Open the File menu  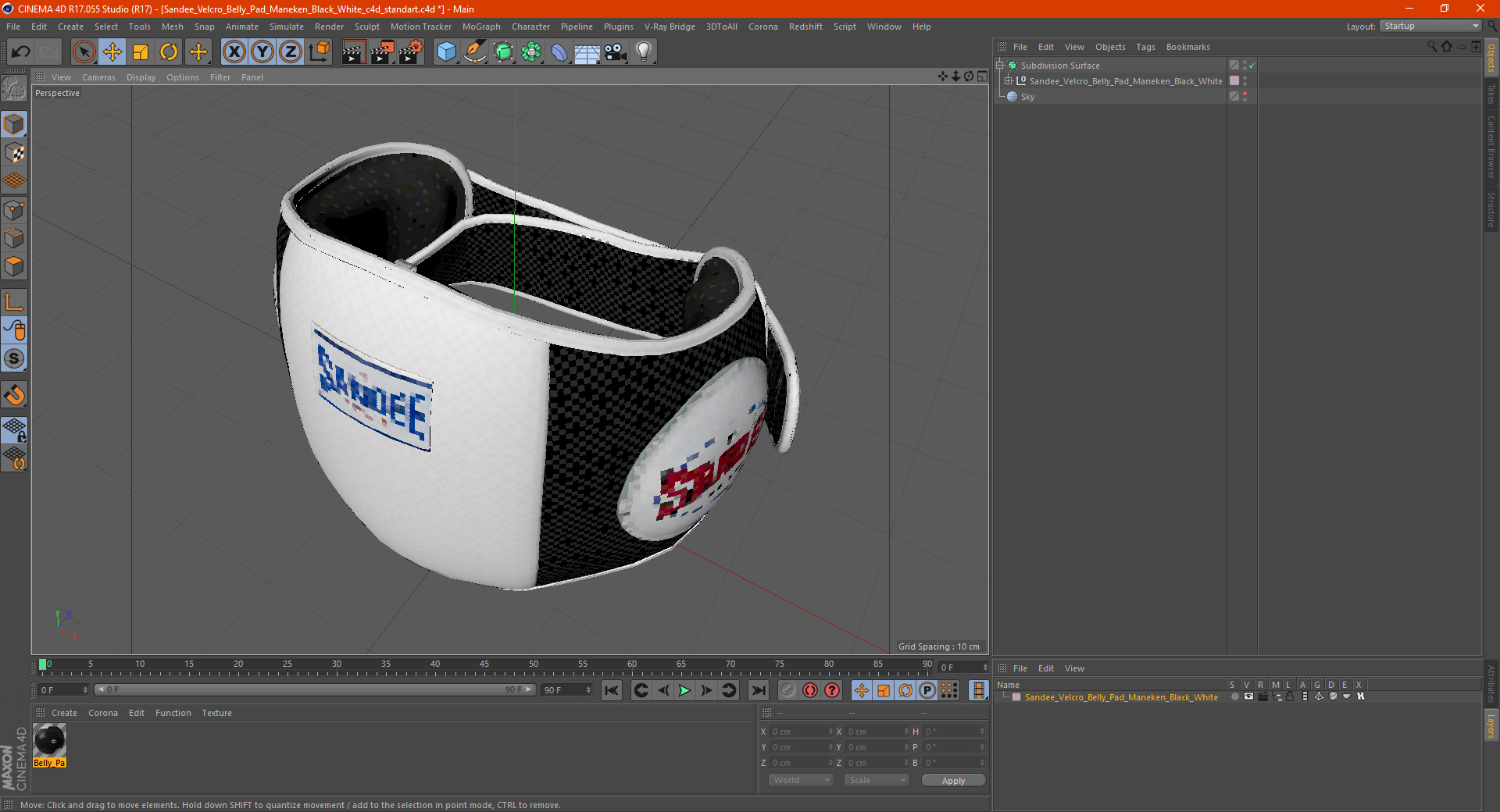13,27
